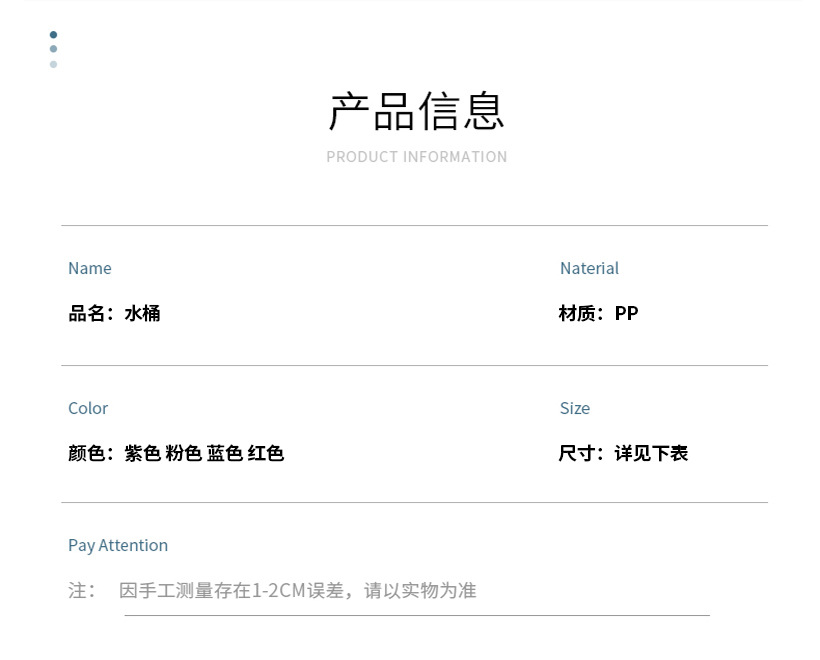This screenshot has width=820, height=660.
Task: Click the dark blue top dot
Action: 53,35
